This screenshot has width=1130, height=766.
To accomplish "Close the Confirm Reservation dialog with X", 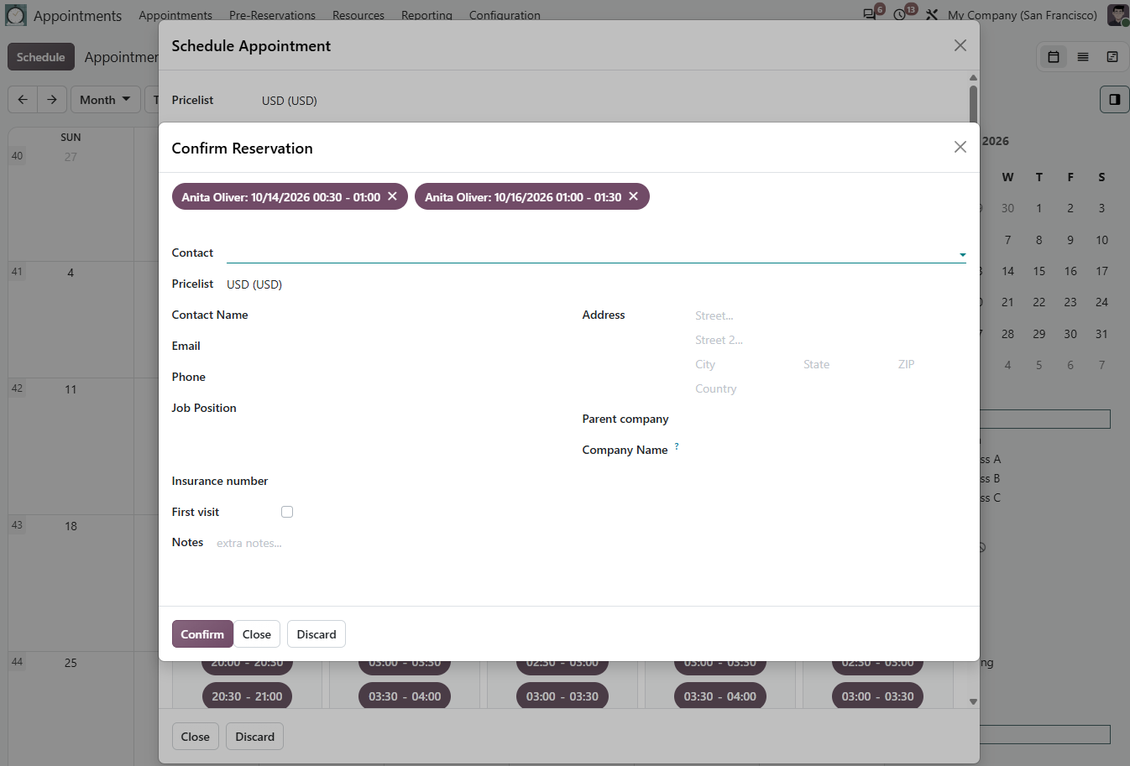I will (x=960, y=147).
